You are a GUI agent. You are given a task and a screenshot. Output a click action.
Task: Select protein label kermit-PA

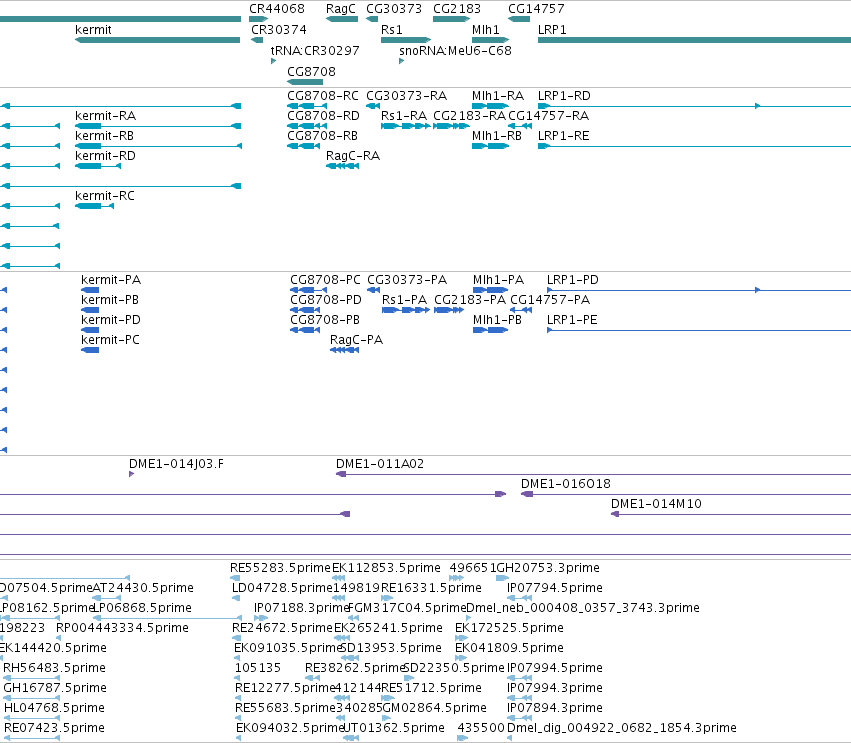111,280
